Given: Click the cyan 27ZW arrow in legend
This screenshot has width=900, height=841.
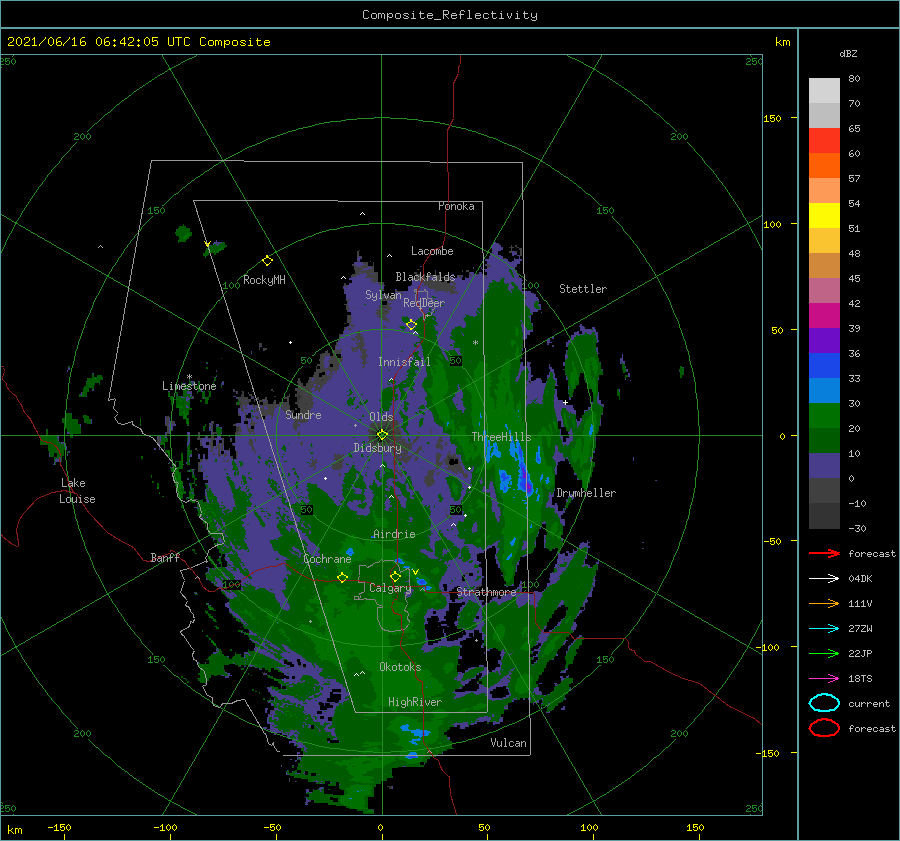Looking at the screenshot, I should pos(824,629).
